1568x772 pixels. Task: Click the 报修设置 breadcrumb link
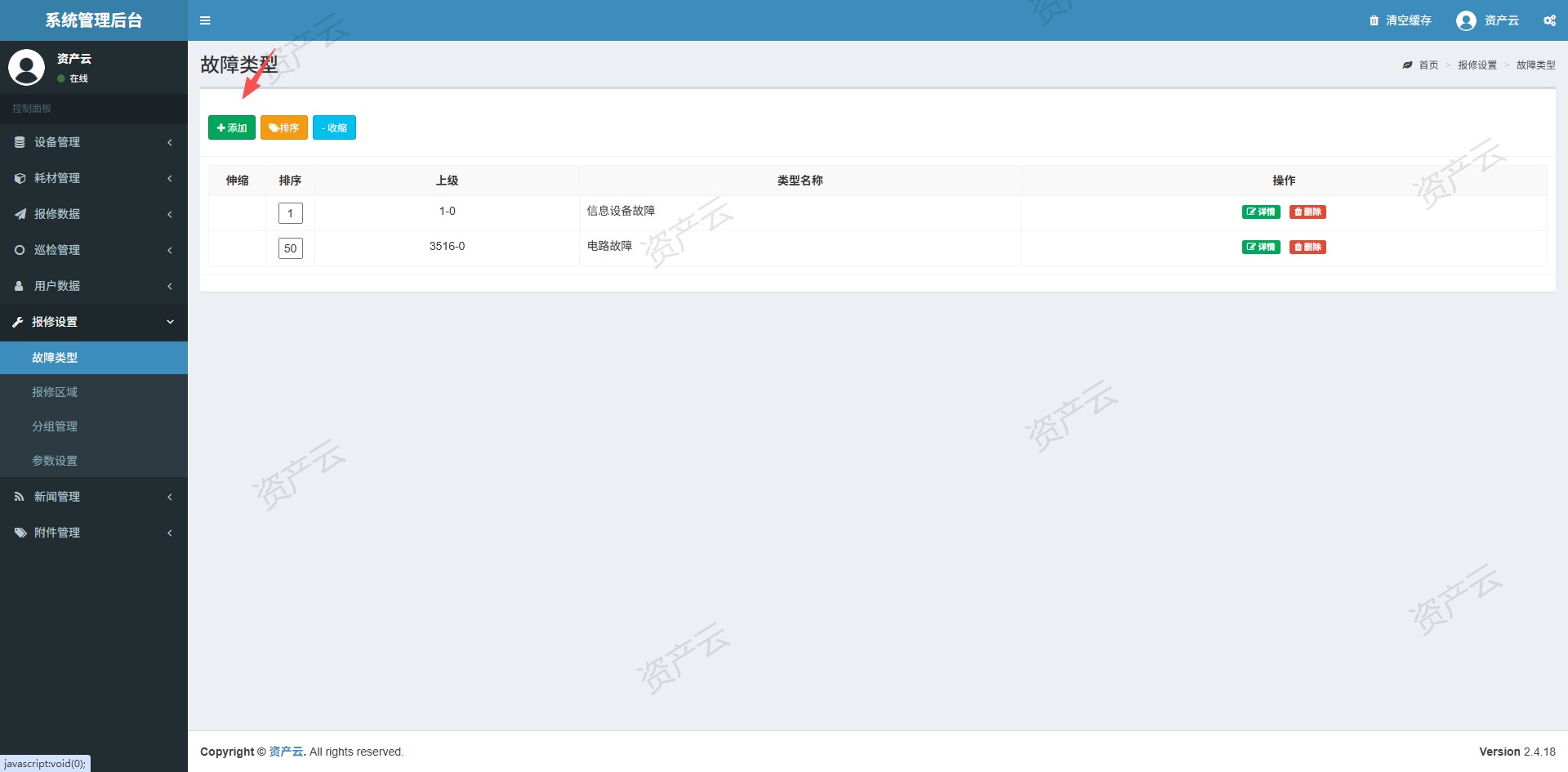click(1477, 65)
